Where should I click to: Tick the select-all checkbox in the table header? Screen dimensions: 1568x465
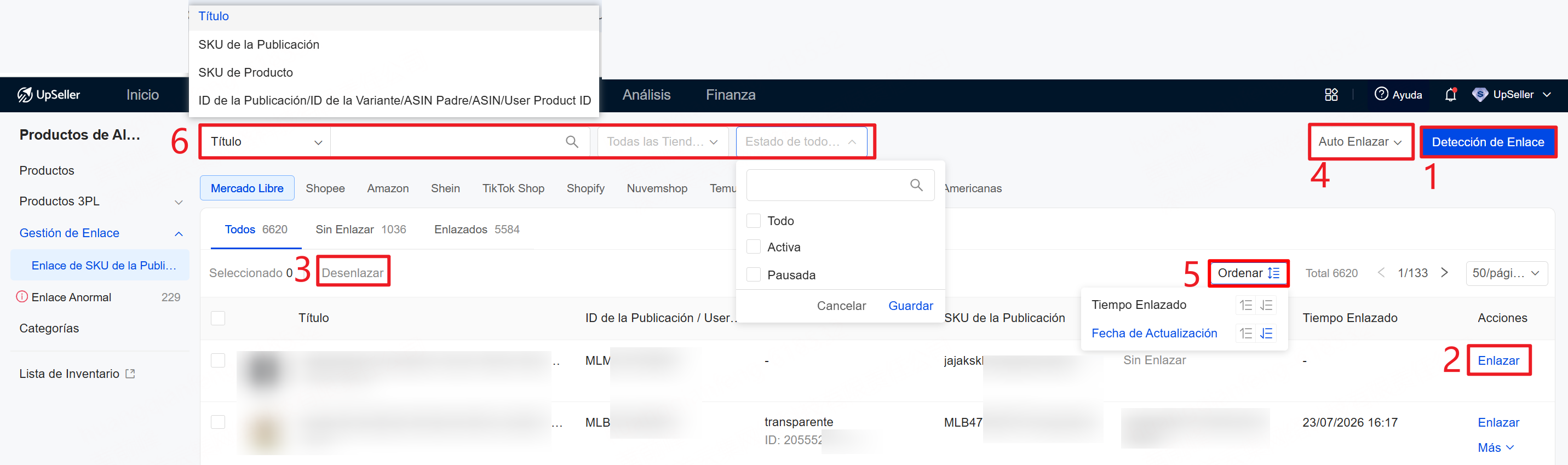(218, 318)
